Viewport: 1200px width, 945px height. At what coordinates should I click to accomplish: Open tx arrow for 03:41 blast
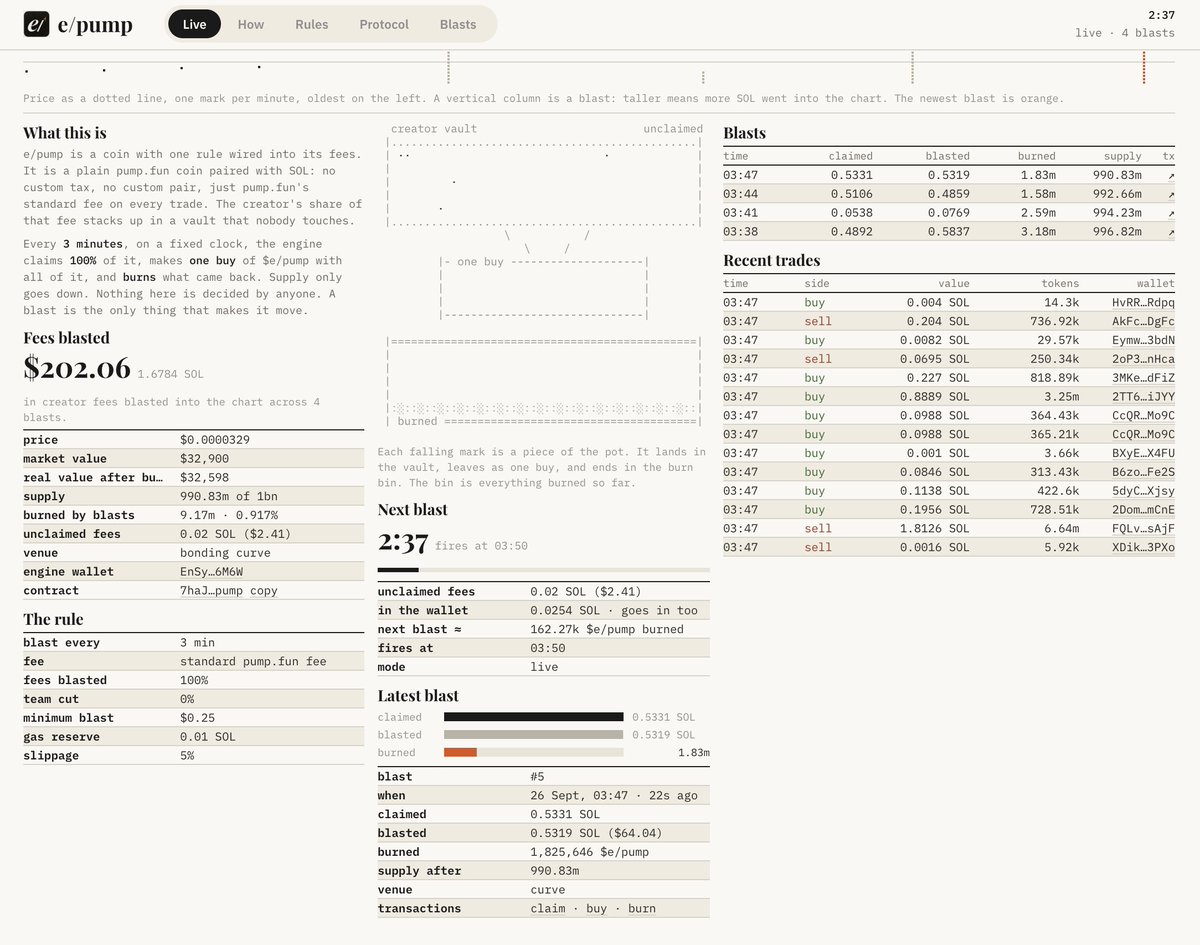(x=1170, y=213)
